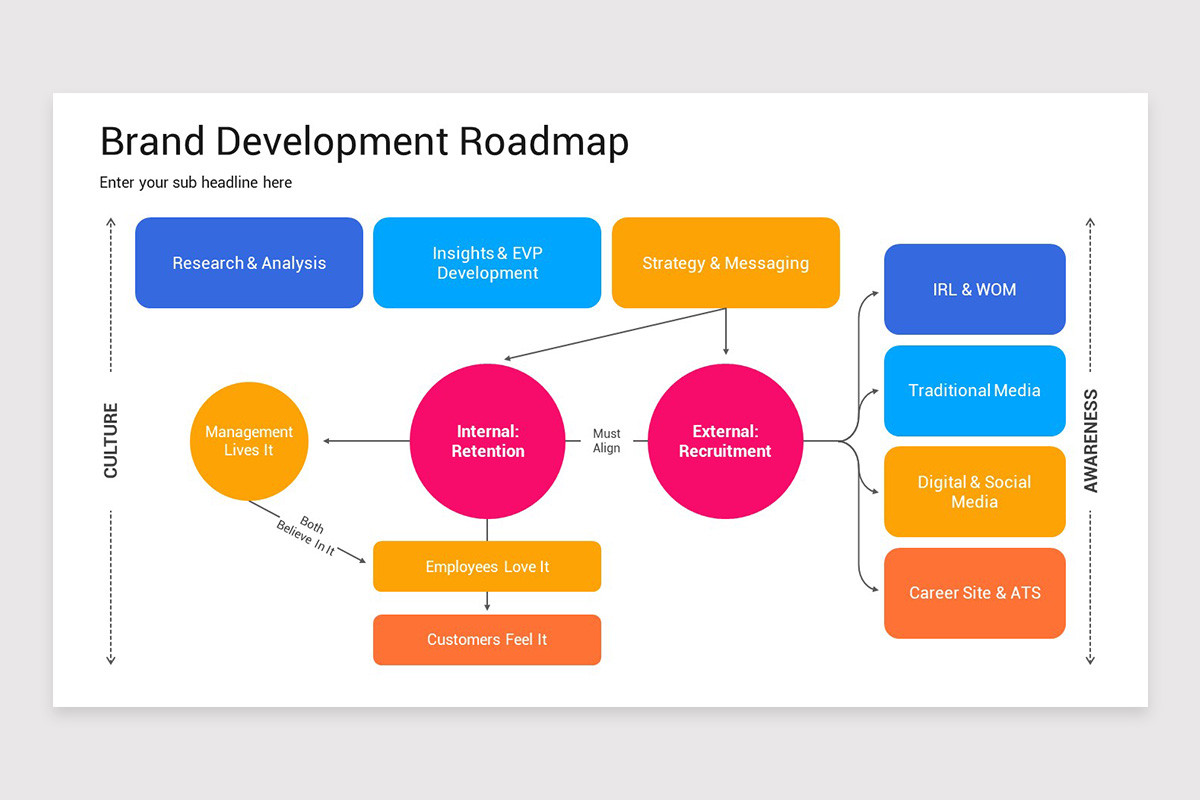Screen dimensions: 1200x800
Task: Click the Internal: Retention circle
Action: tap(487, 441)
